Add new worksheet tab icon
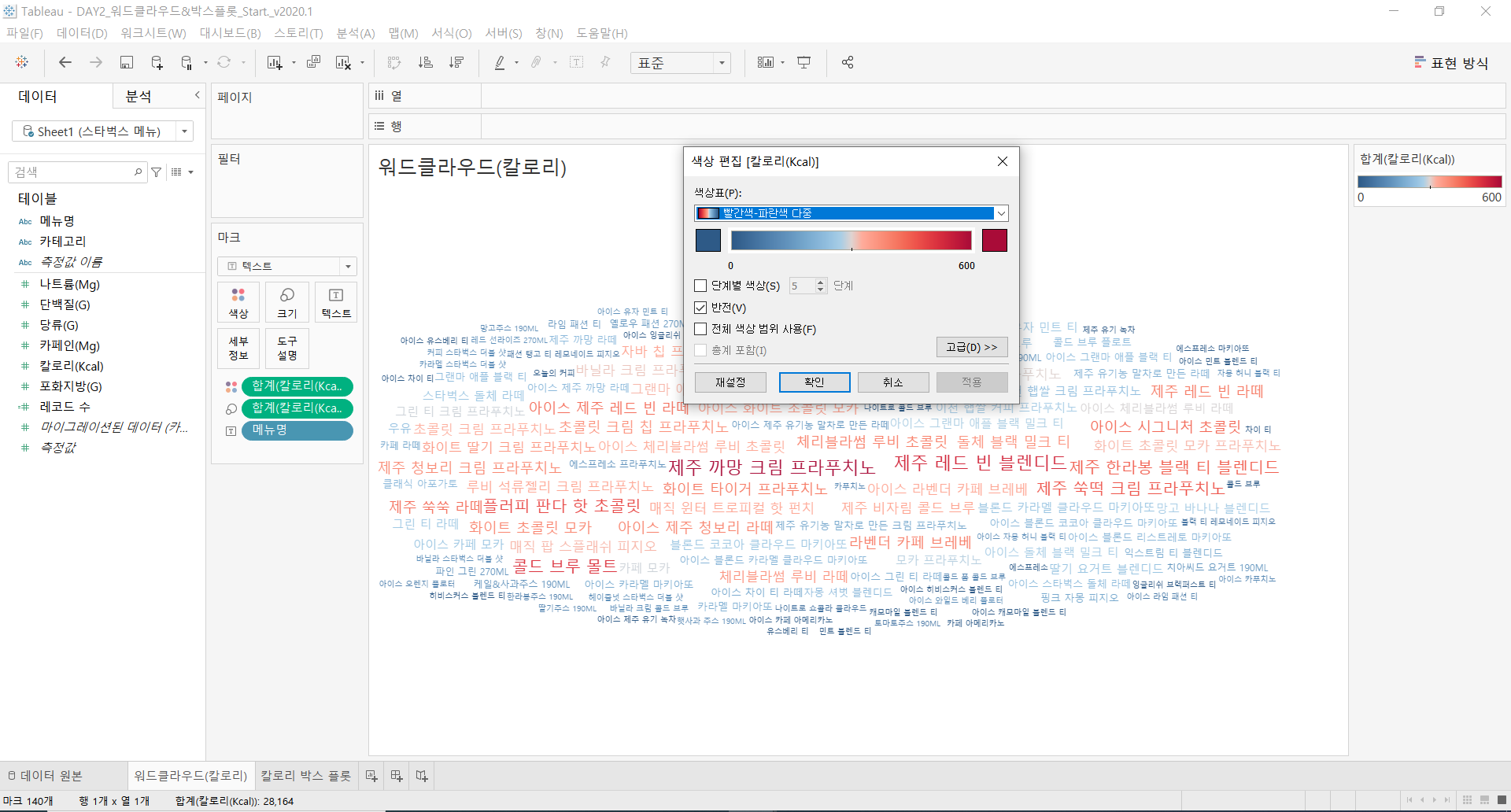Viewport: 1511px width, 812px height. click(x=371, y=776)
